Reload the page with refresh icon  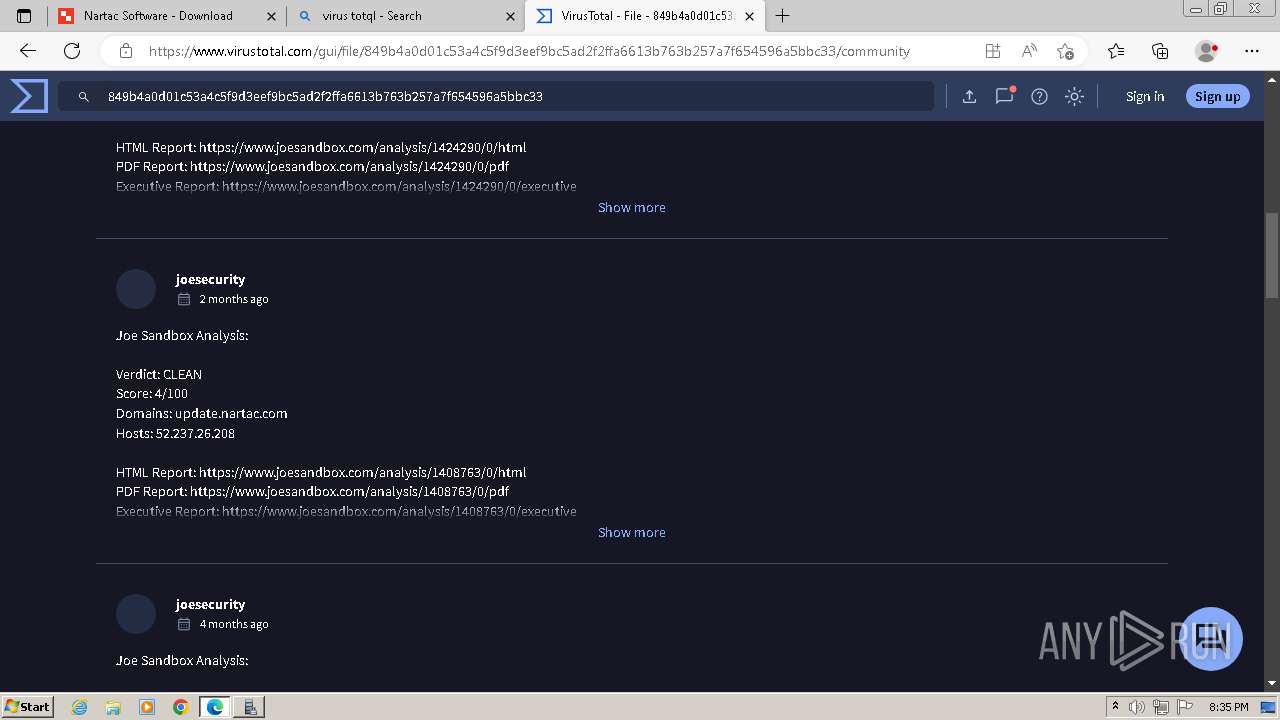click(72, 51)
